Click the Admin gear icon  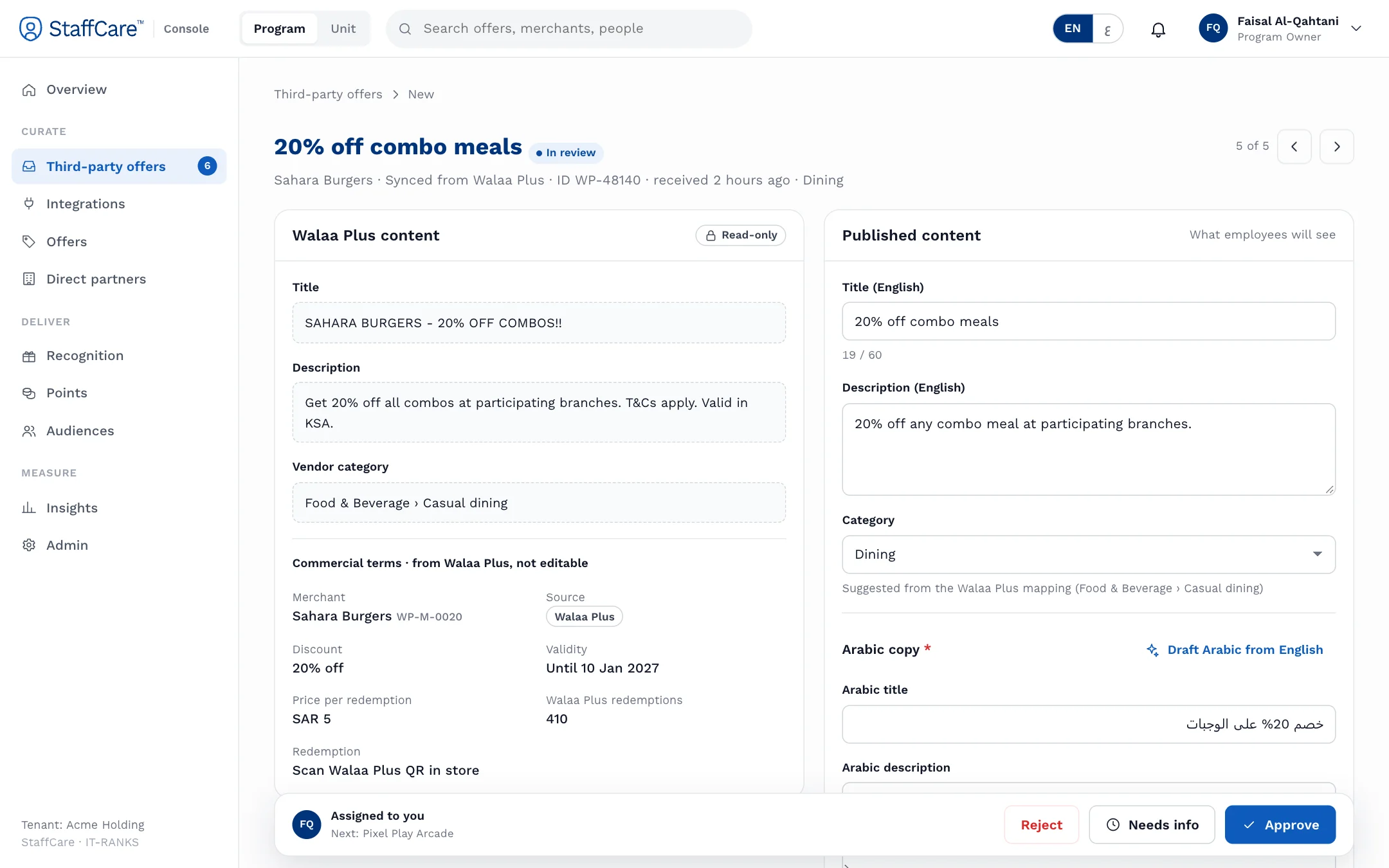pos(29,545)
